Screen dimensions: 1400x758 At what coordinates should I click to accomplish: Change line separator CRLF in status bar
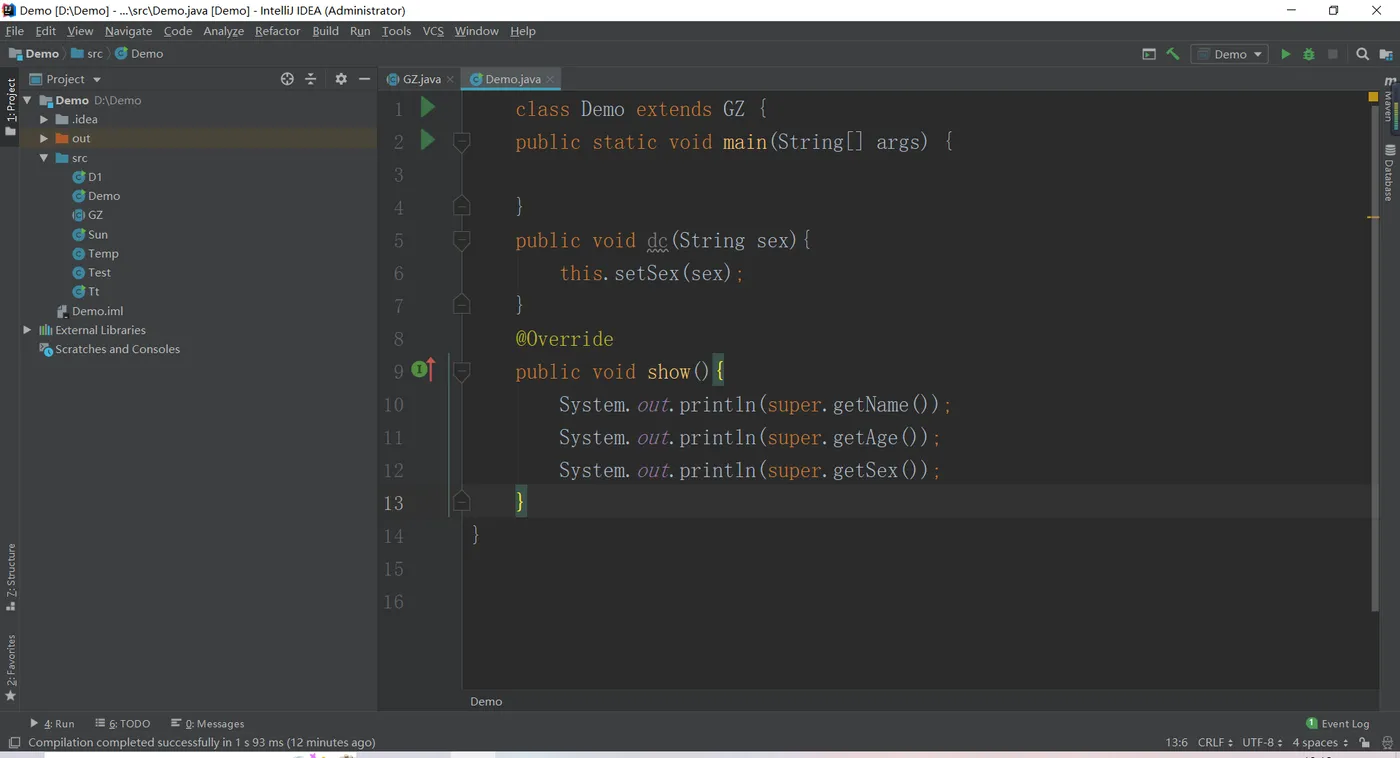click(x=1215, y=743)
